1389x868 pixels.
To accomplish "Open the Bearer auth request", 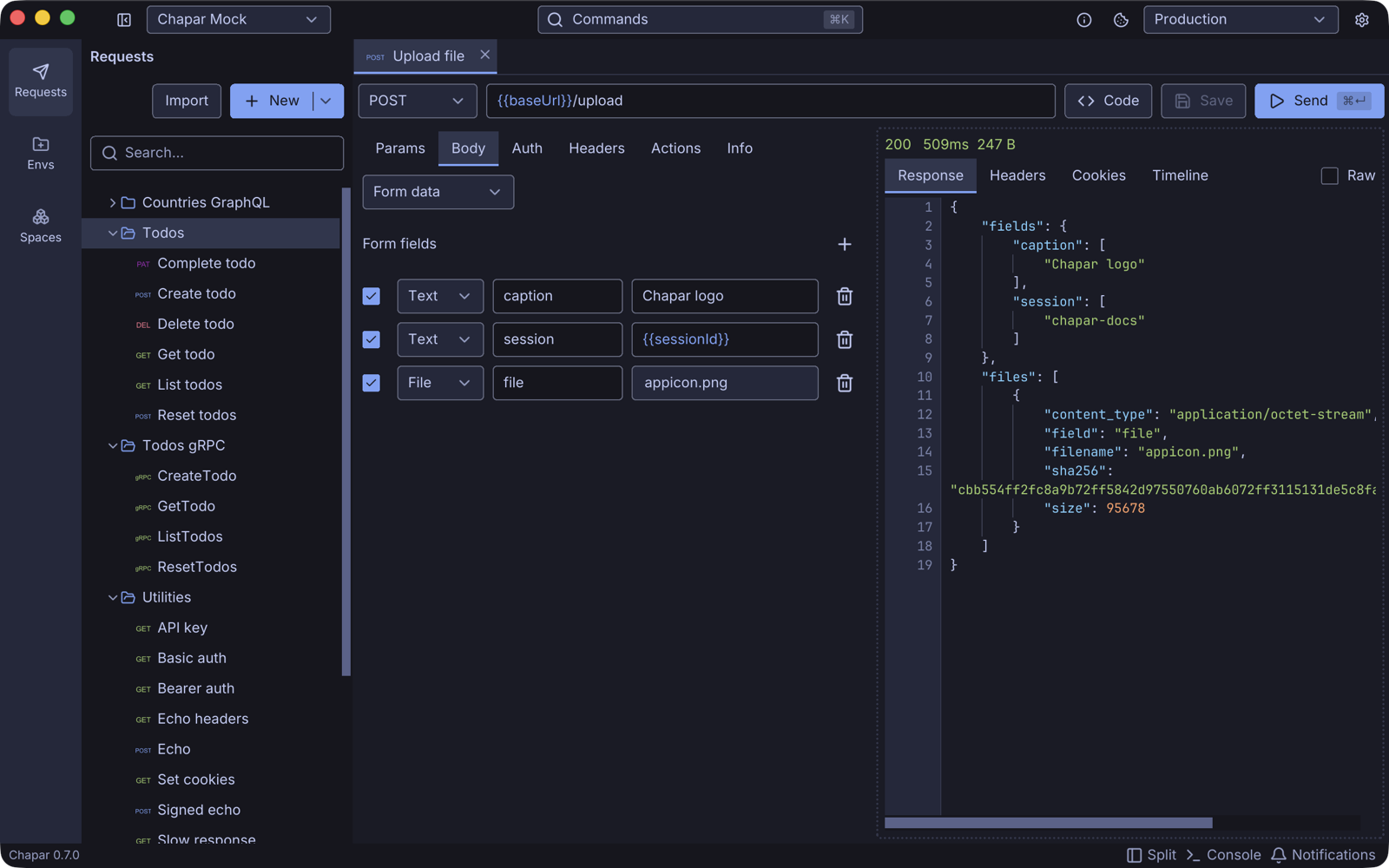I will click(210, 688).
